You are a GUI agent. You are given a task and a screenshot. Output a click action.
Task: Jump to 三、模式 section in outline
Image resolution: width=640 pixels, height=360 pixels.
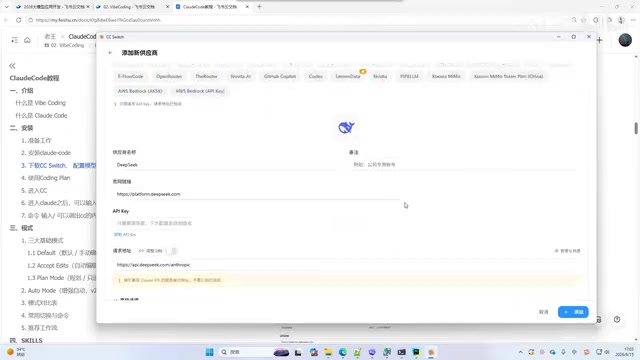pyautogui.click(x=21, y=228)
